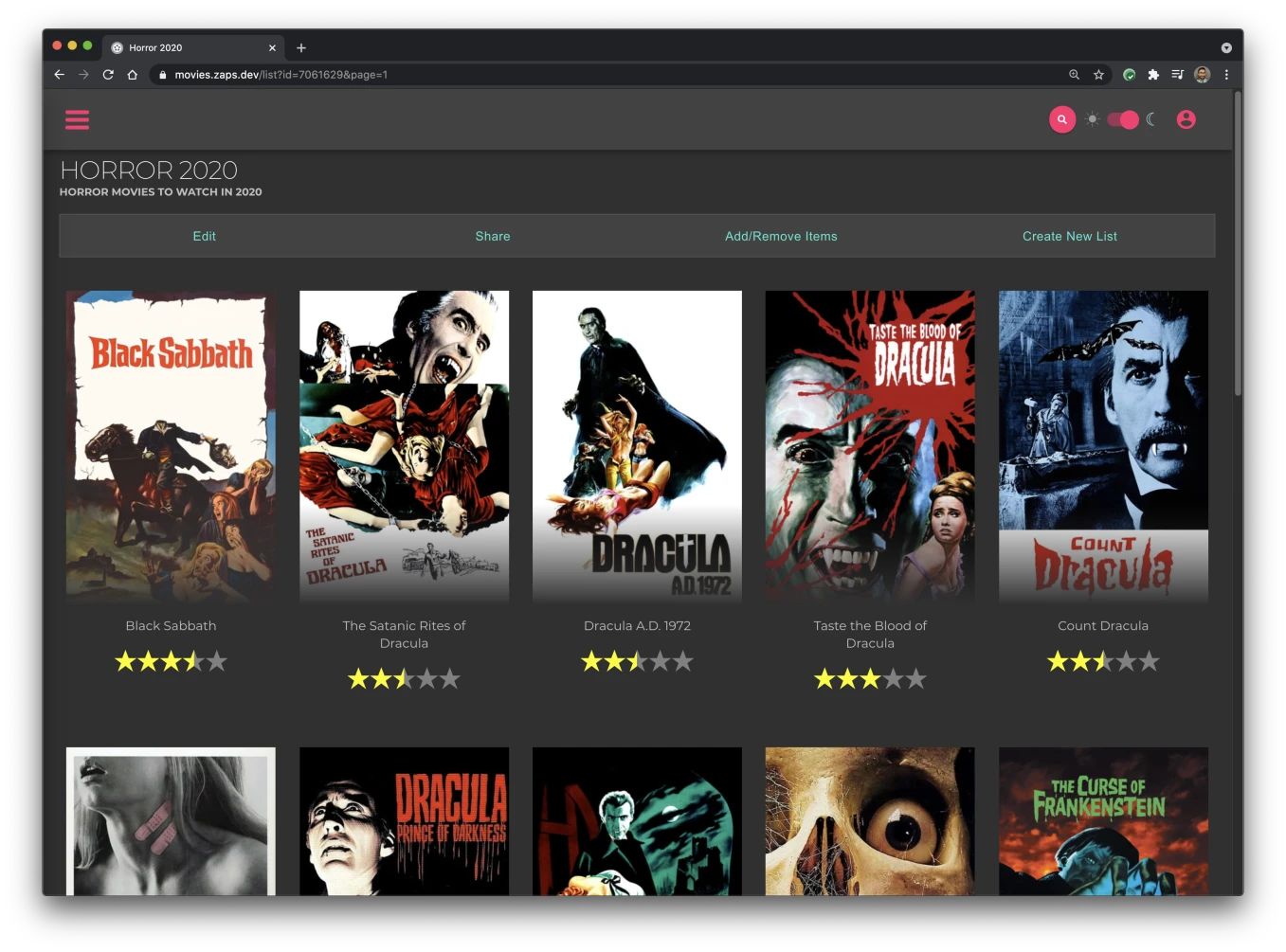This screenshot has height=952, width=1286.
Task: Click The Satanic Rites of Dracula title
Action: pos(404,634)
